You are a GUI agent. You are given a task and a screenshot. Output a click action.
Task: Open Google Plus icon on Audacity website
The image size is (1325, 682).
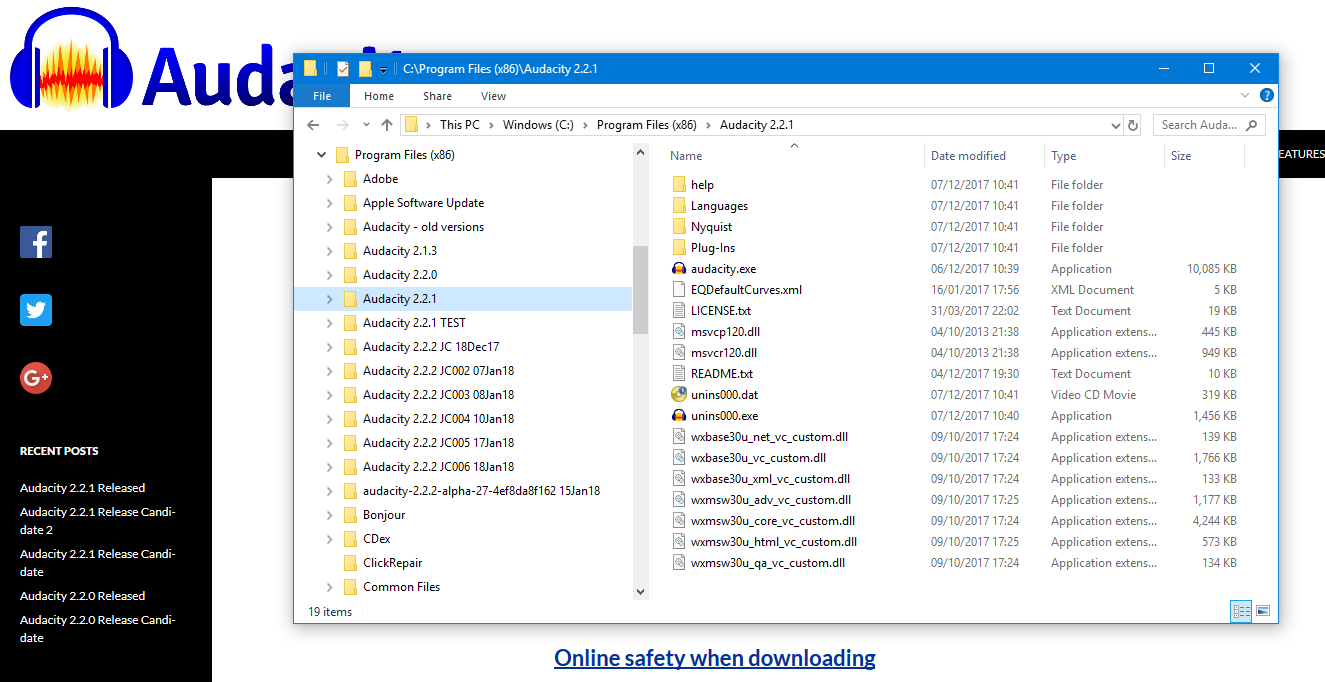(36, 378)
